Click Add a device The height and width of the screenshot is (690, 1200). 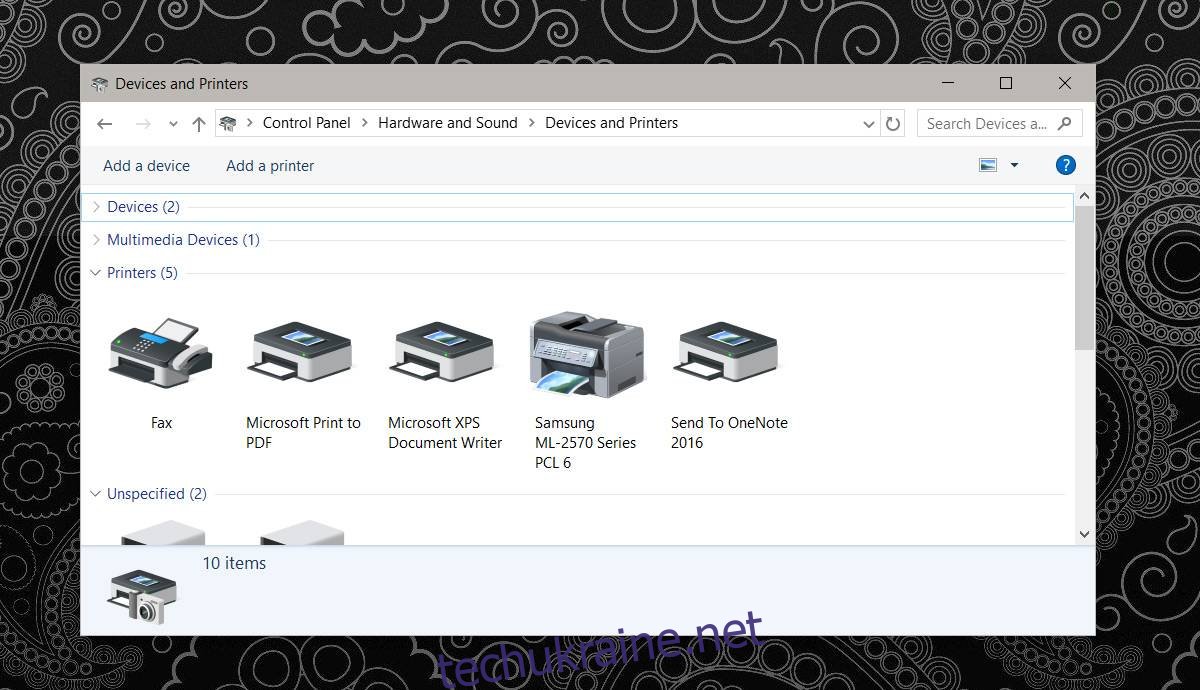point(146,166)
